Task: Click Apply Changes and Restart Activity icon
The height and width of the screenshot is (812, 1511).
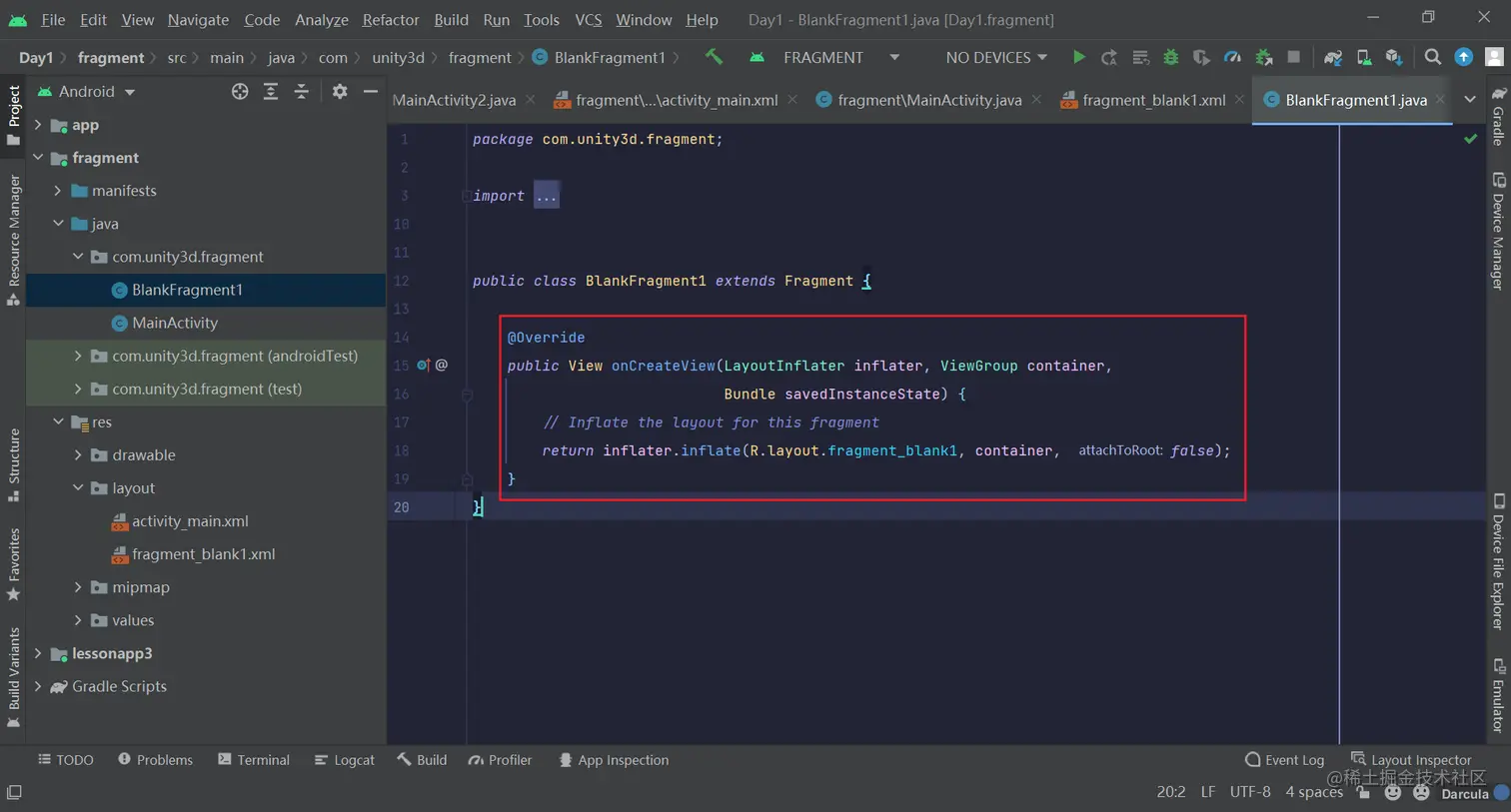Action: click(x=1109, y=57)
